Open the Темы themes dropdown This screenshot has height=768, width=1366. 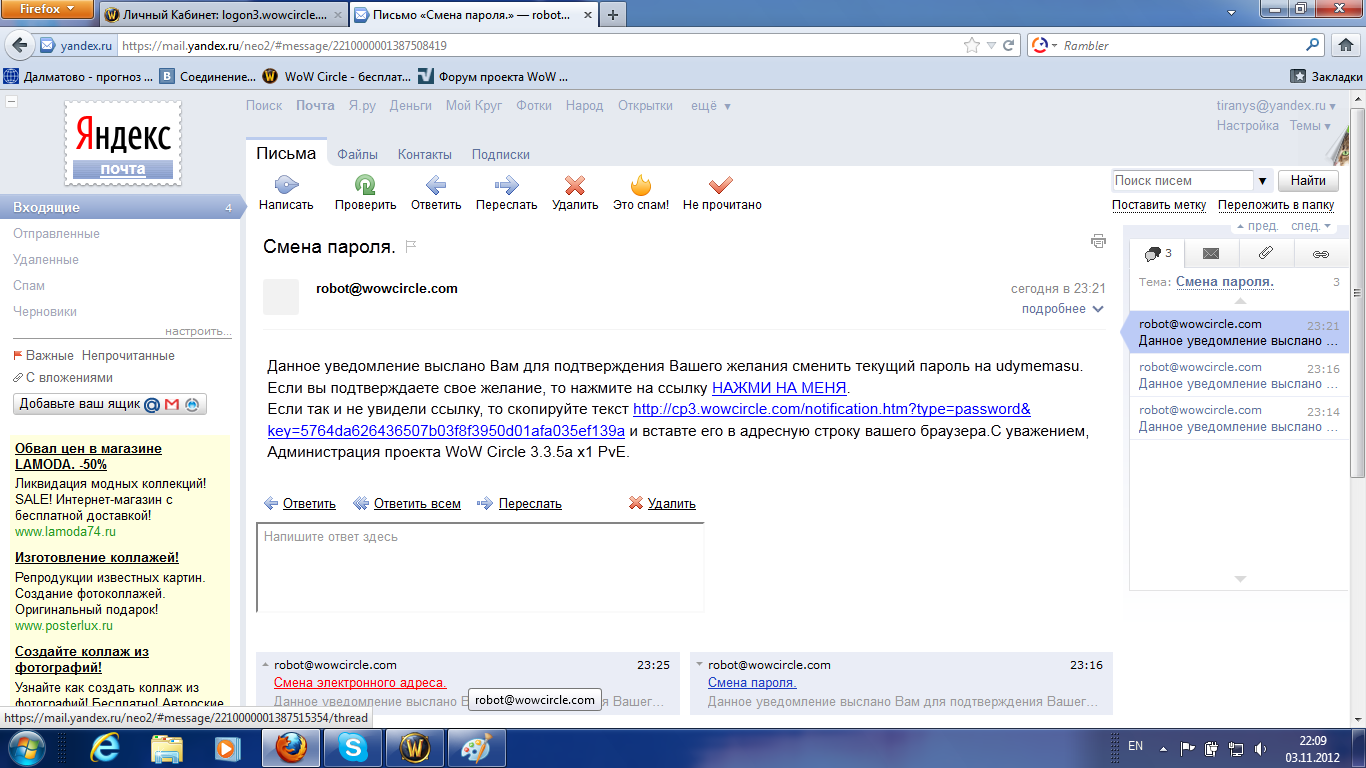tap(1310, 125)
